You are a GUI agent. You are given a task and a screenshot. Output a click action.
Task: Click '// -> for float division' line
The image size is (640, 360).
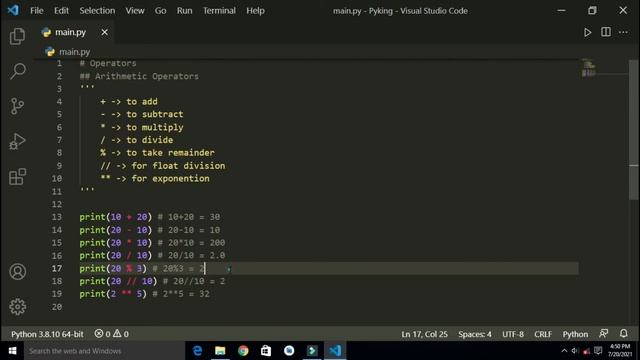pyautogui.click(x=162, y=166)
